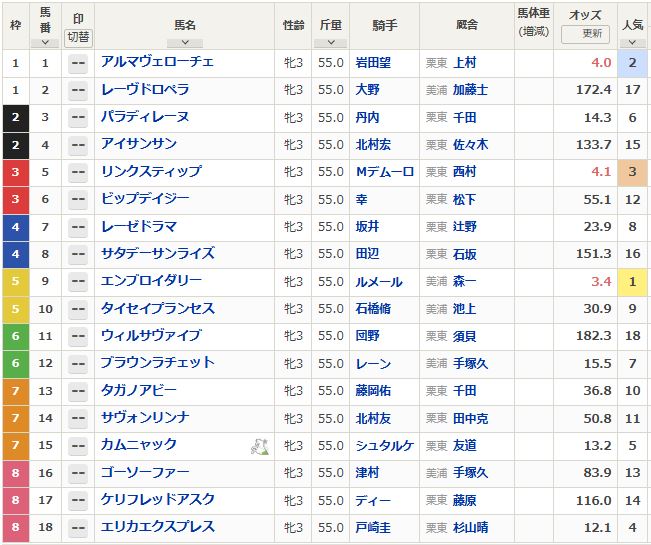651x545 pixels.
Task: Click odds value 4.0
Action: point(601,63)
